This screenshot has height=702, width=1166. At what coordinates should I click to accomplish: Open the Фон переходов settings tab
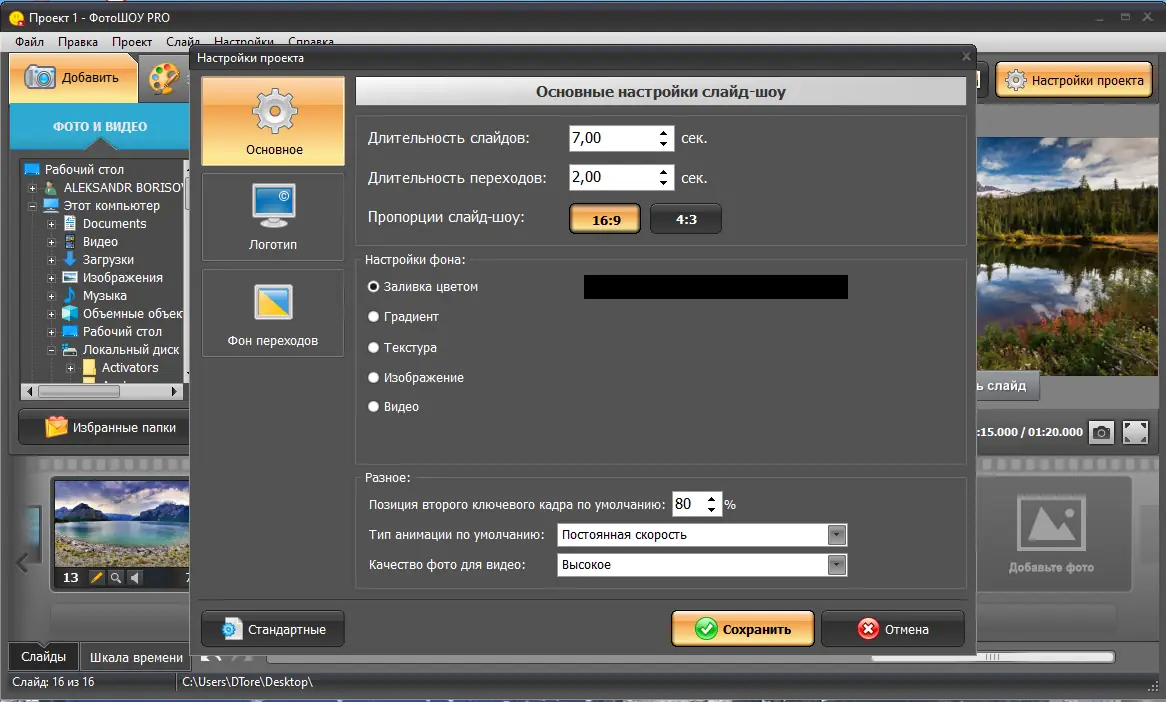pos(273,313)
